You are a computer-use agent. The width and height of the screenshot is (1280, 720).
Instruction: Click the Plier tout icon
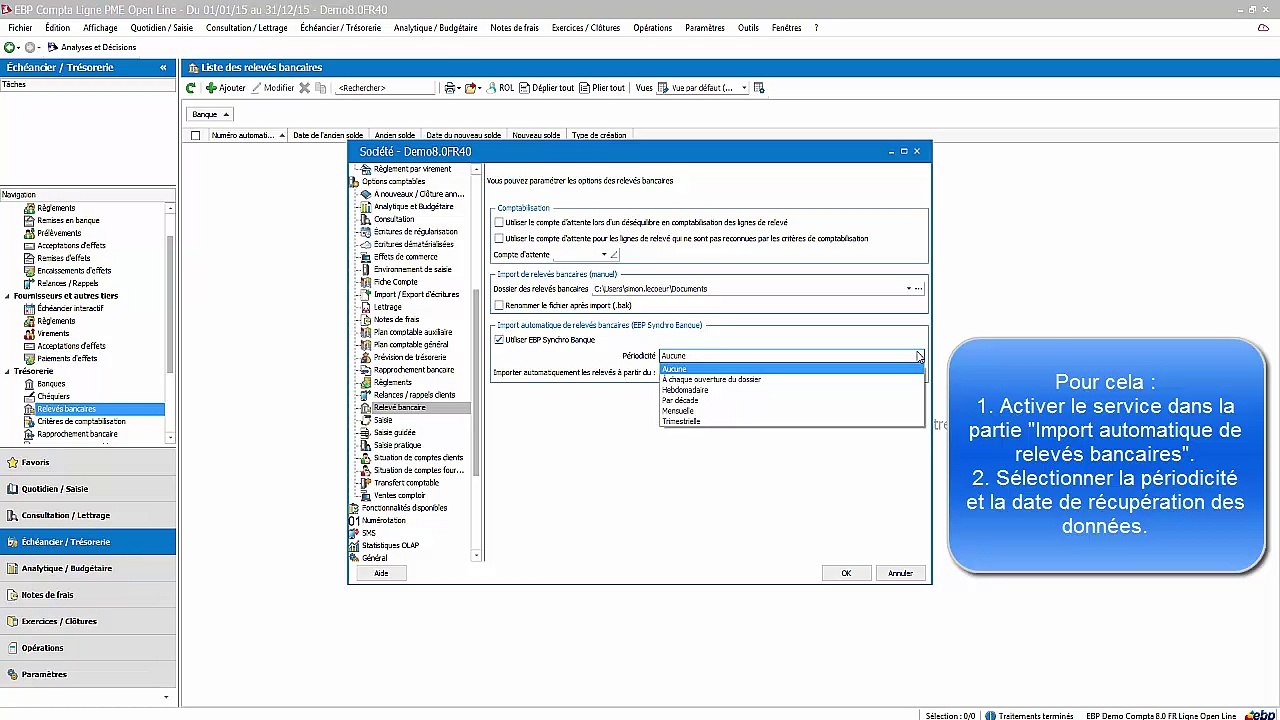click(x=585, y=88)
